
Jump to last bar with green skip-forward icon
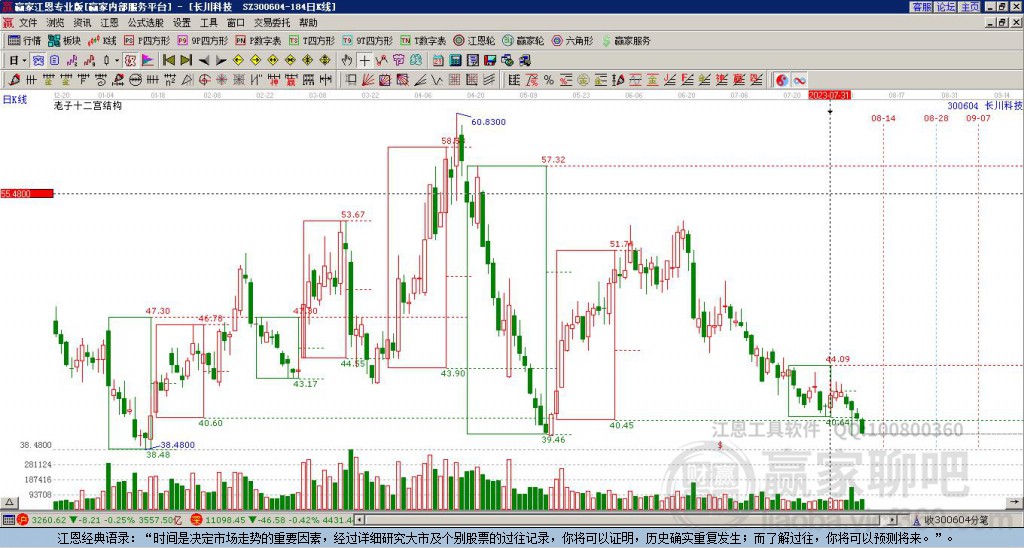pos(186,61)
